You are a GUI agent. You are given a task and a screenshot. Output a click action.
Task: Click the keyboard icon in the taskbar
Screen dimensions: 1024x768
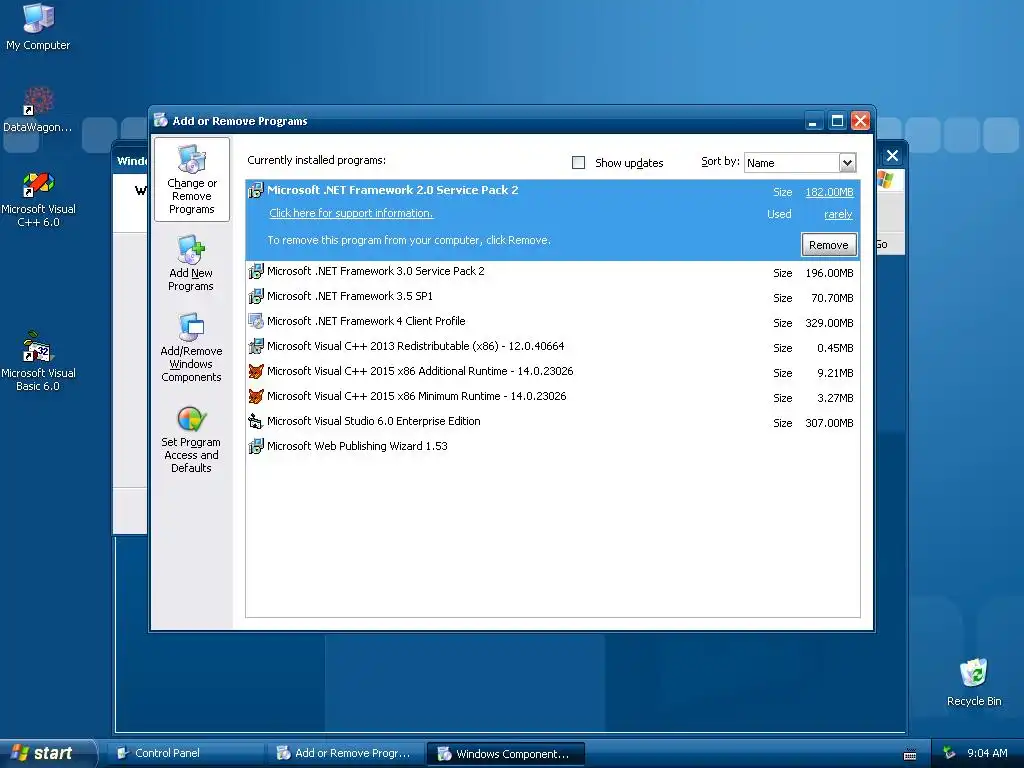[910, 754]
